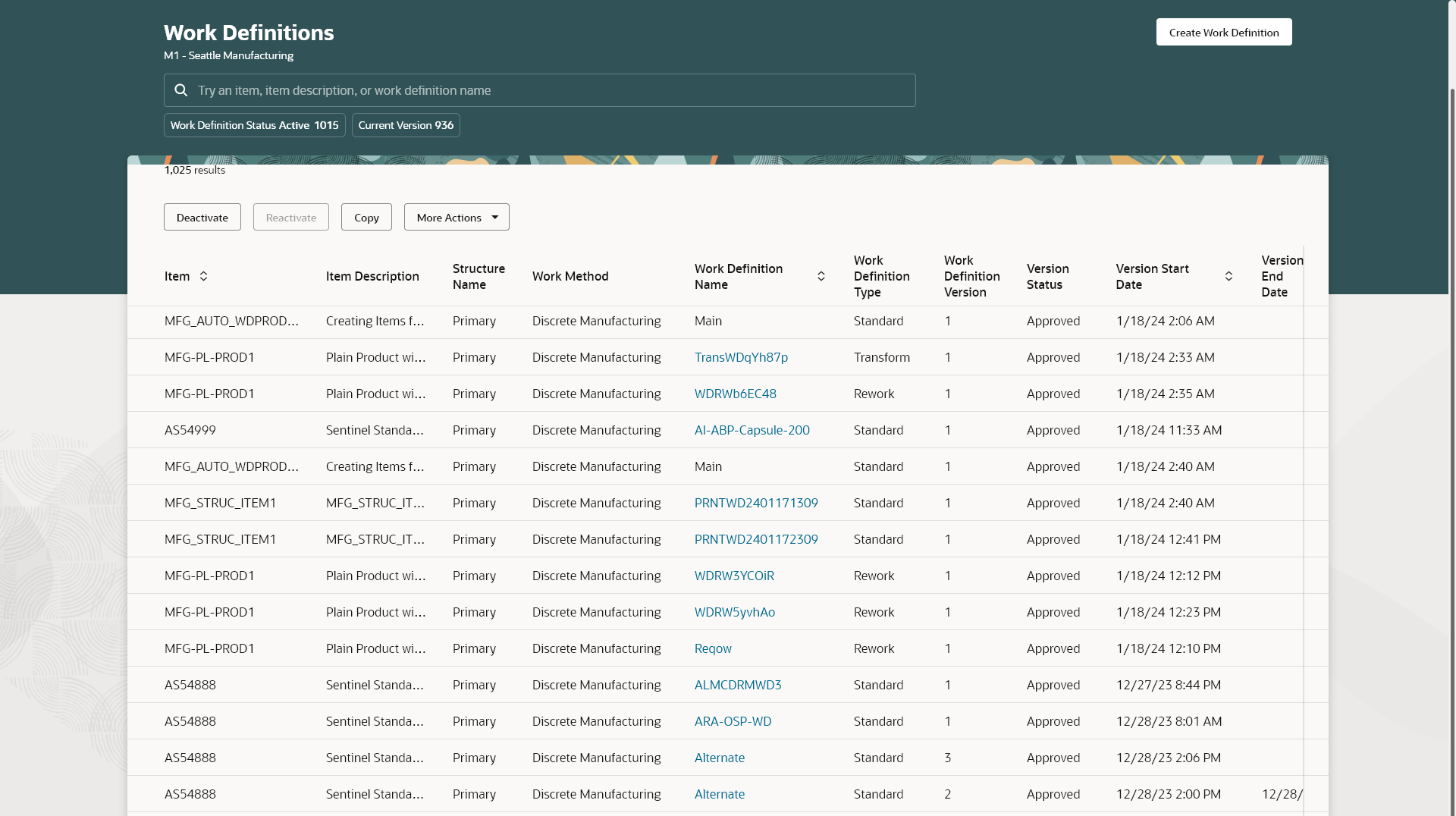Screen dimensions: 1456x816
Task: Click the Deactivate button
Action: tap(202, 217)
